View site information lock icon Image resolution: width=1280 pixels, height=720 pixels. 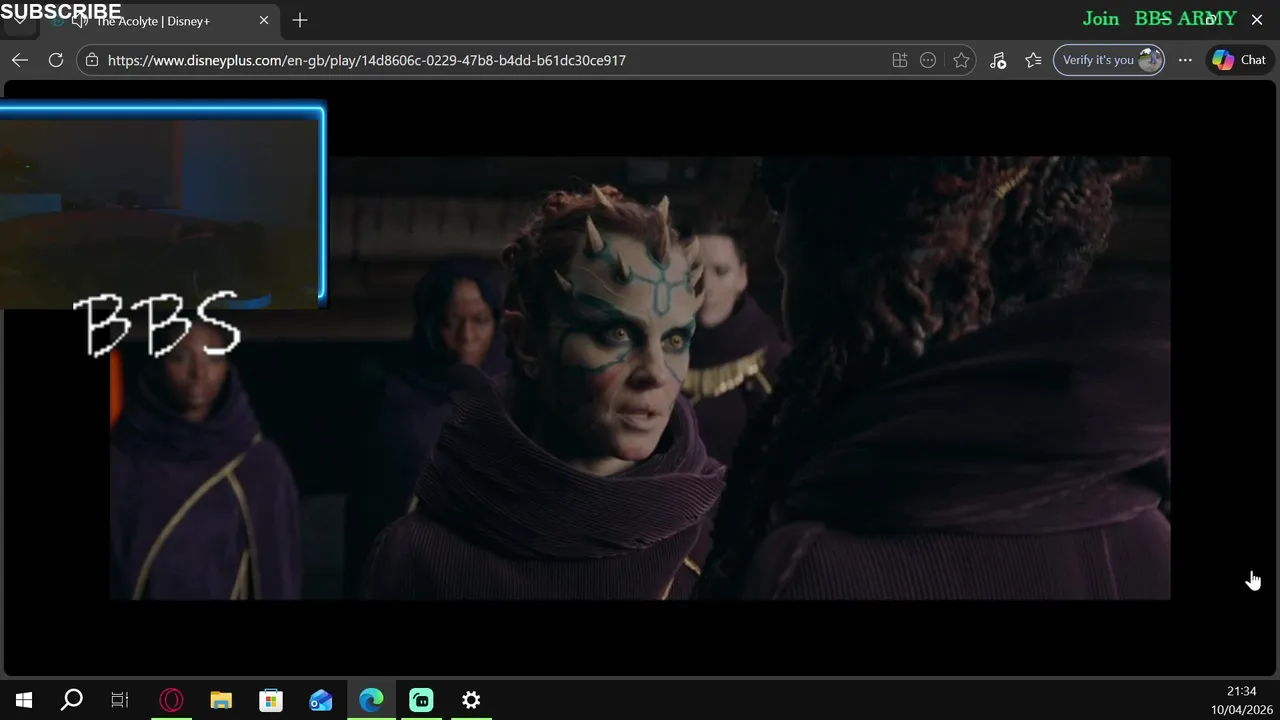click(x=92, y=60)
